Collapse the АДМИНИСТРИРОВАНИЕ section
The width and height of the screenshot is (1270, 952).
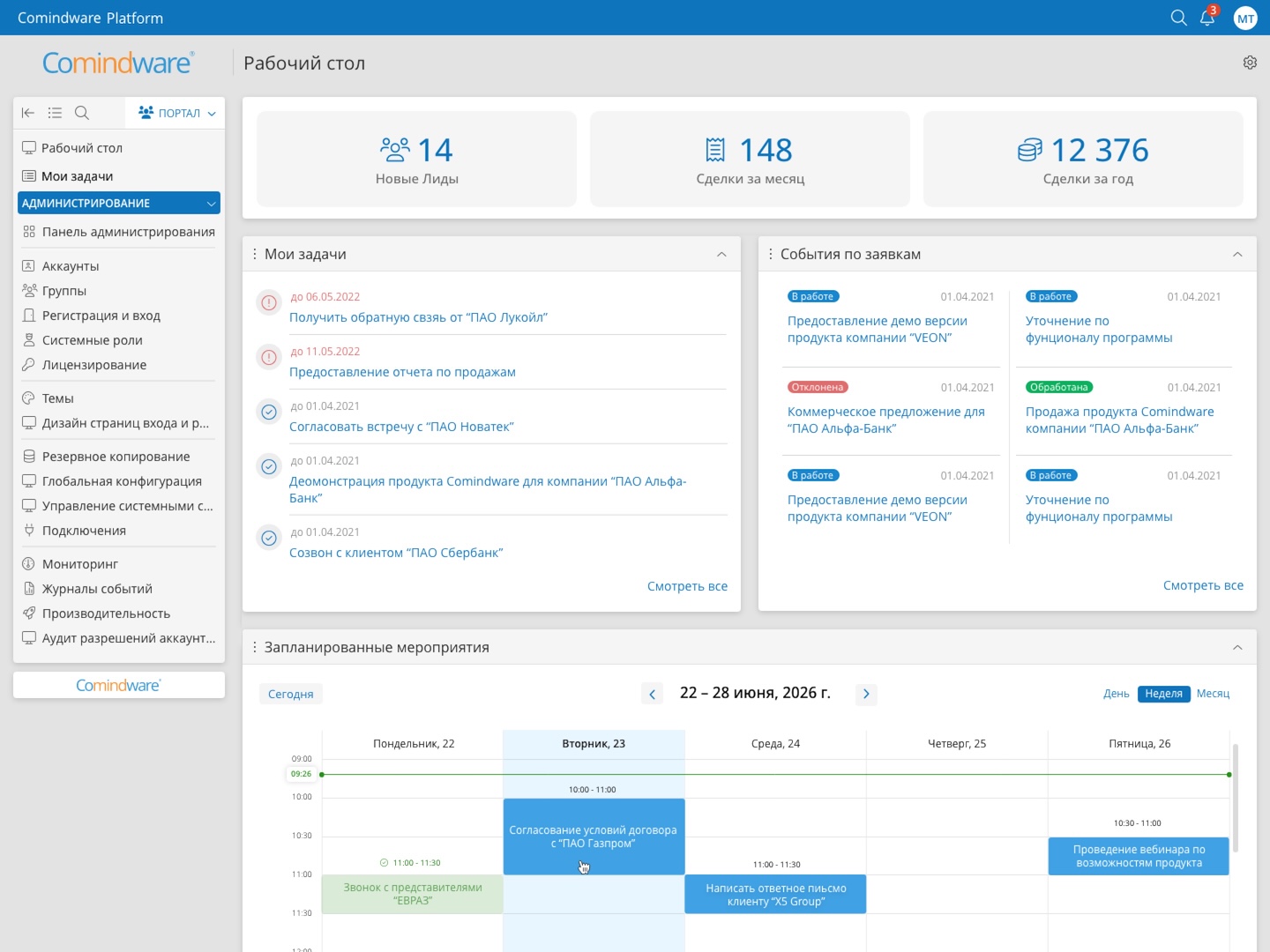tap(211, 204)
